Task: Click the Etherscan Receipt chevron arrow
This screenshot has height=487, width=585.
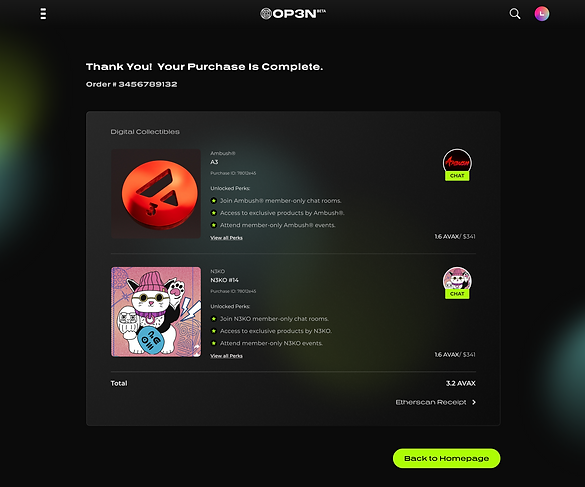Action: [474, 402]
